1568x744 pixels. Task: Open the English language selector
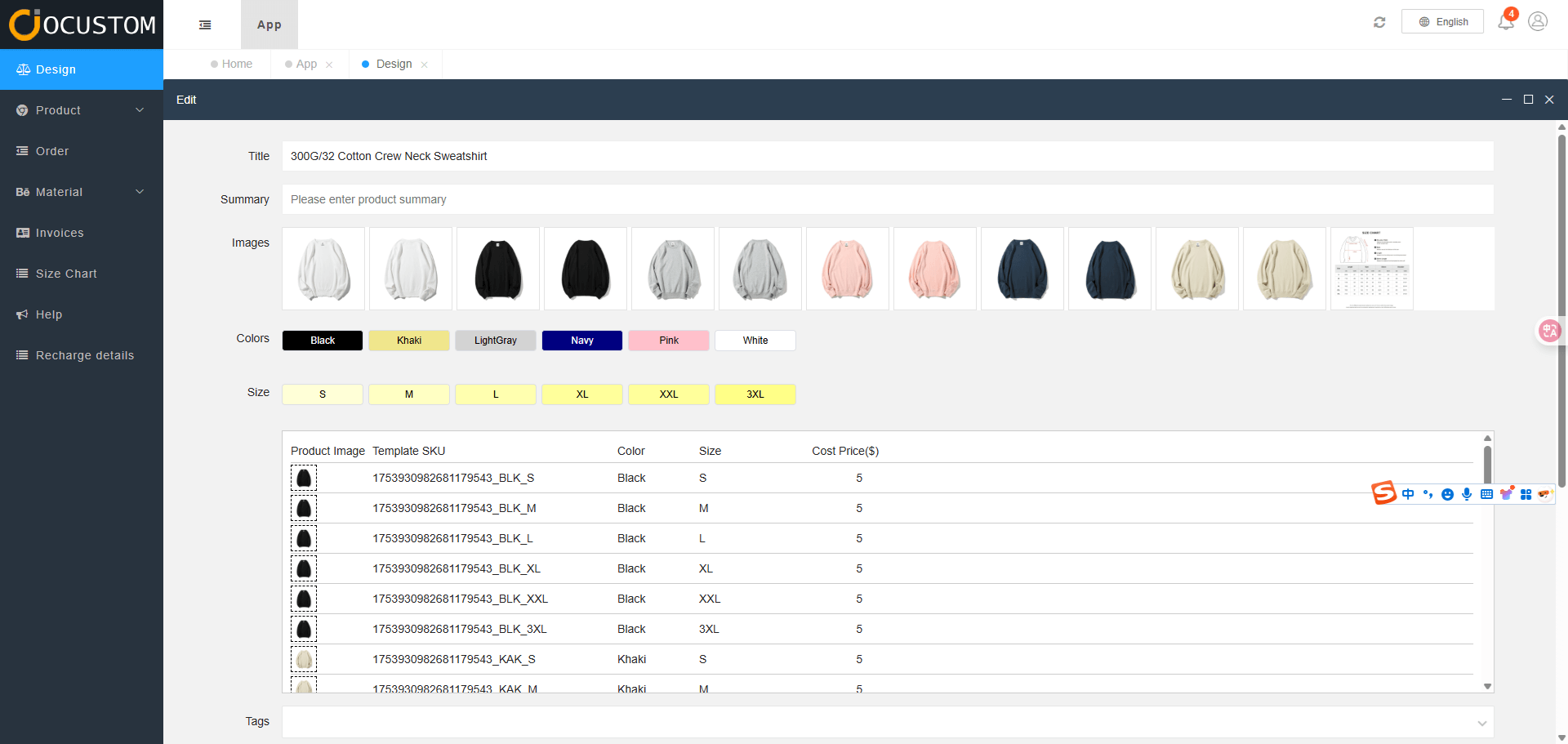tap(1442, 22)
